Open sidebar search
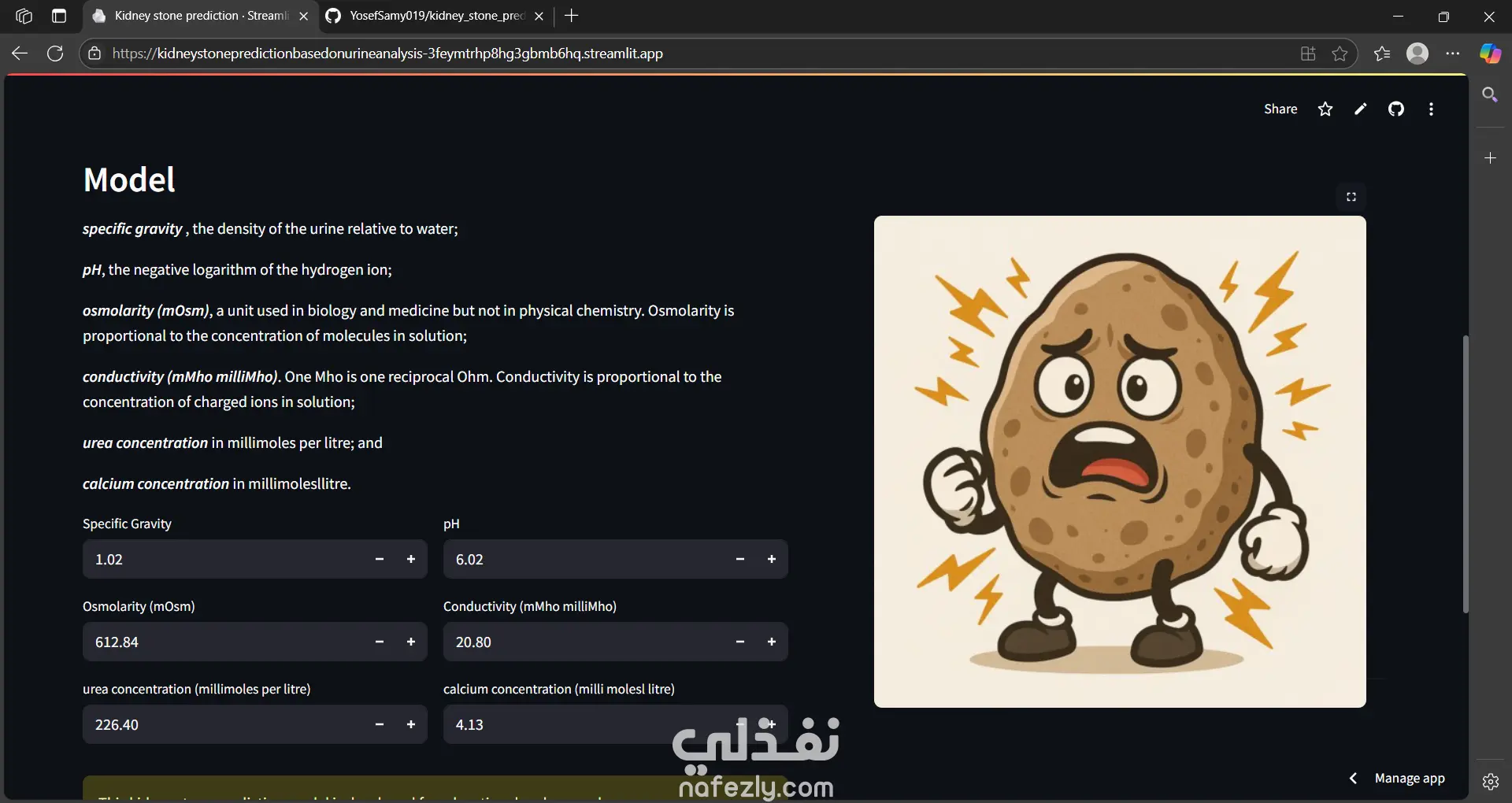The image size is (1512, 803). pyautogui.click(x=1490, y=95)
